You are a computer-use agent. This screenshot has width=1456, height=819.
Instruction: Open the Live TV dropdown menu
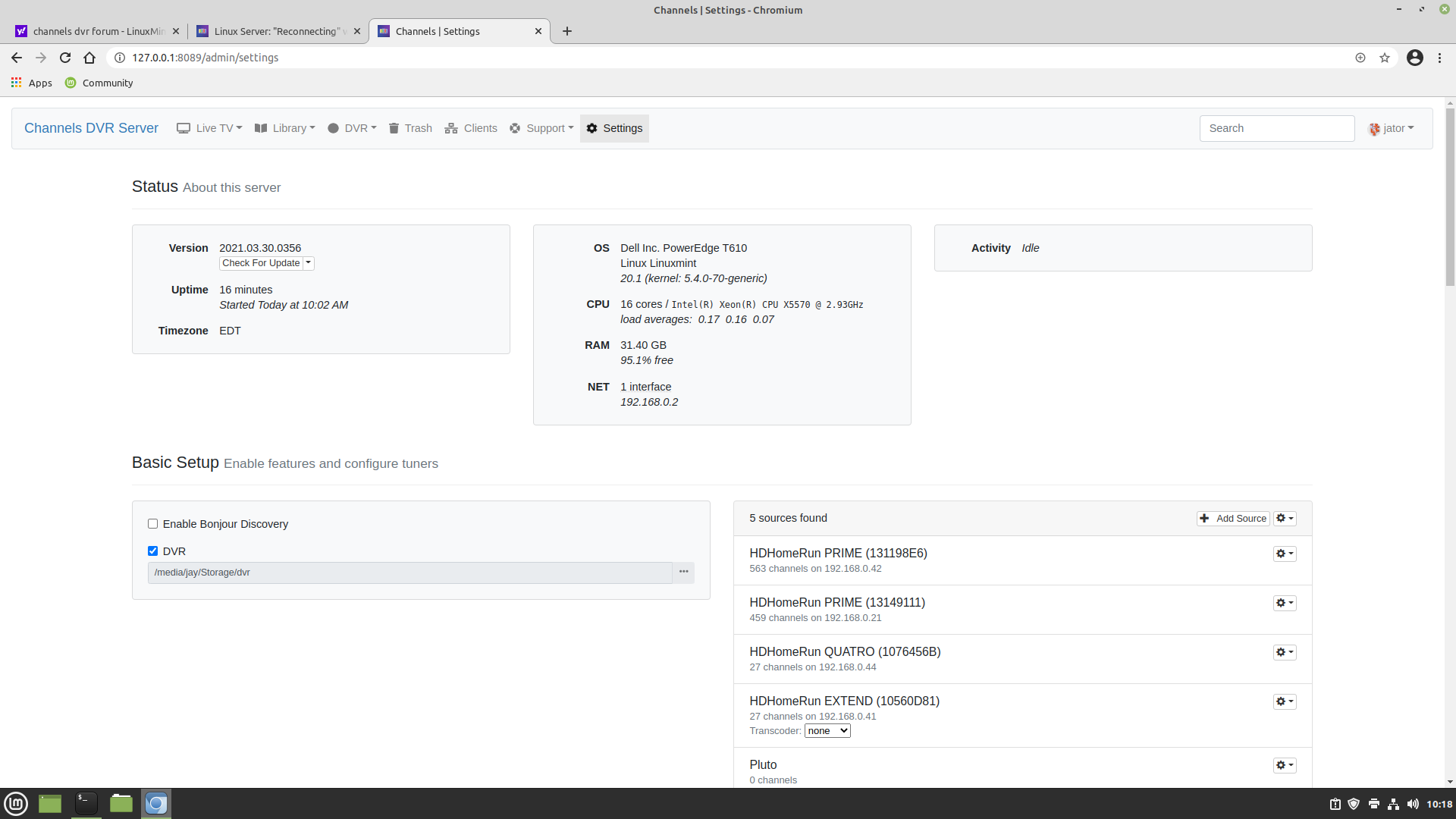point(209,128)
